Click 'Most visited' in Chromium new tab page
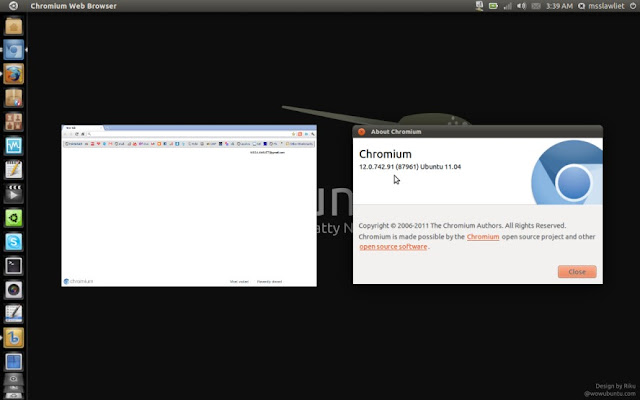Screen dimensions: 640x400 [239, 282]
